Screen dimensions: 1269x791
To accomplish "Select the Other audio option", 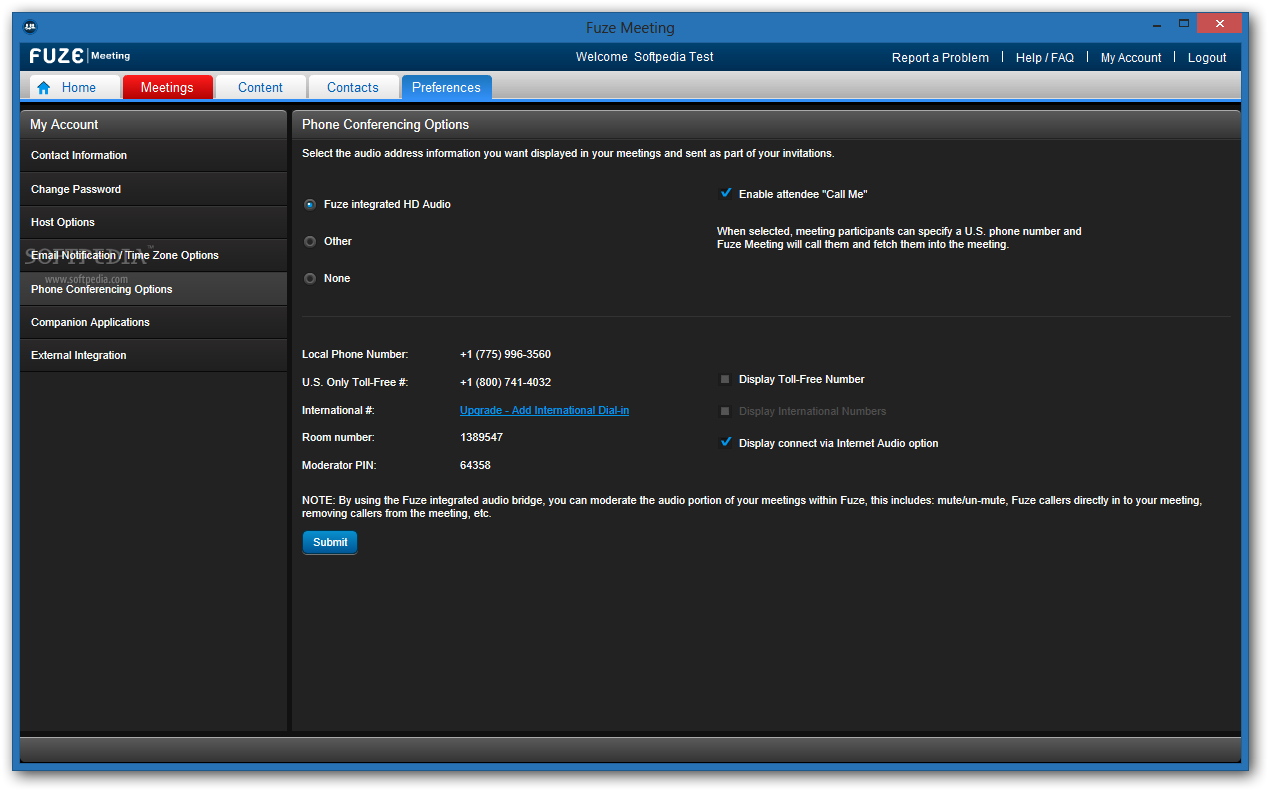I will pyautogui.click(x=310, y=241).
